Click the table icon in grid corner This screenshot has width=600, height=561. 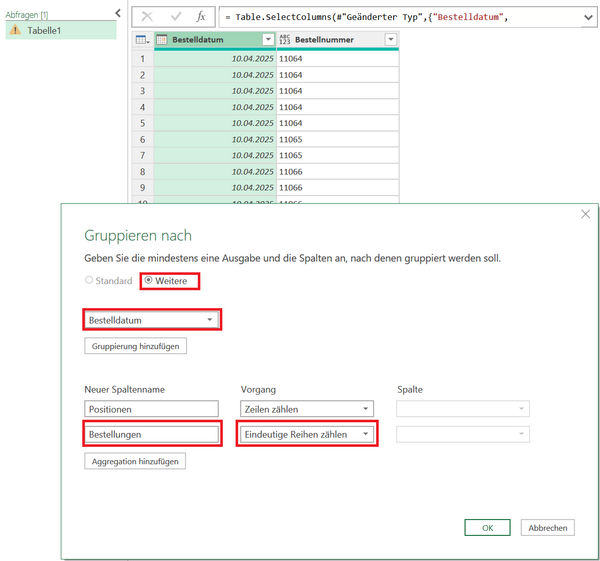141,39
